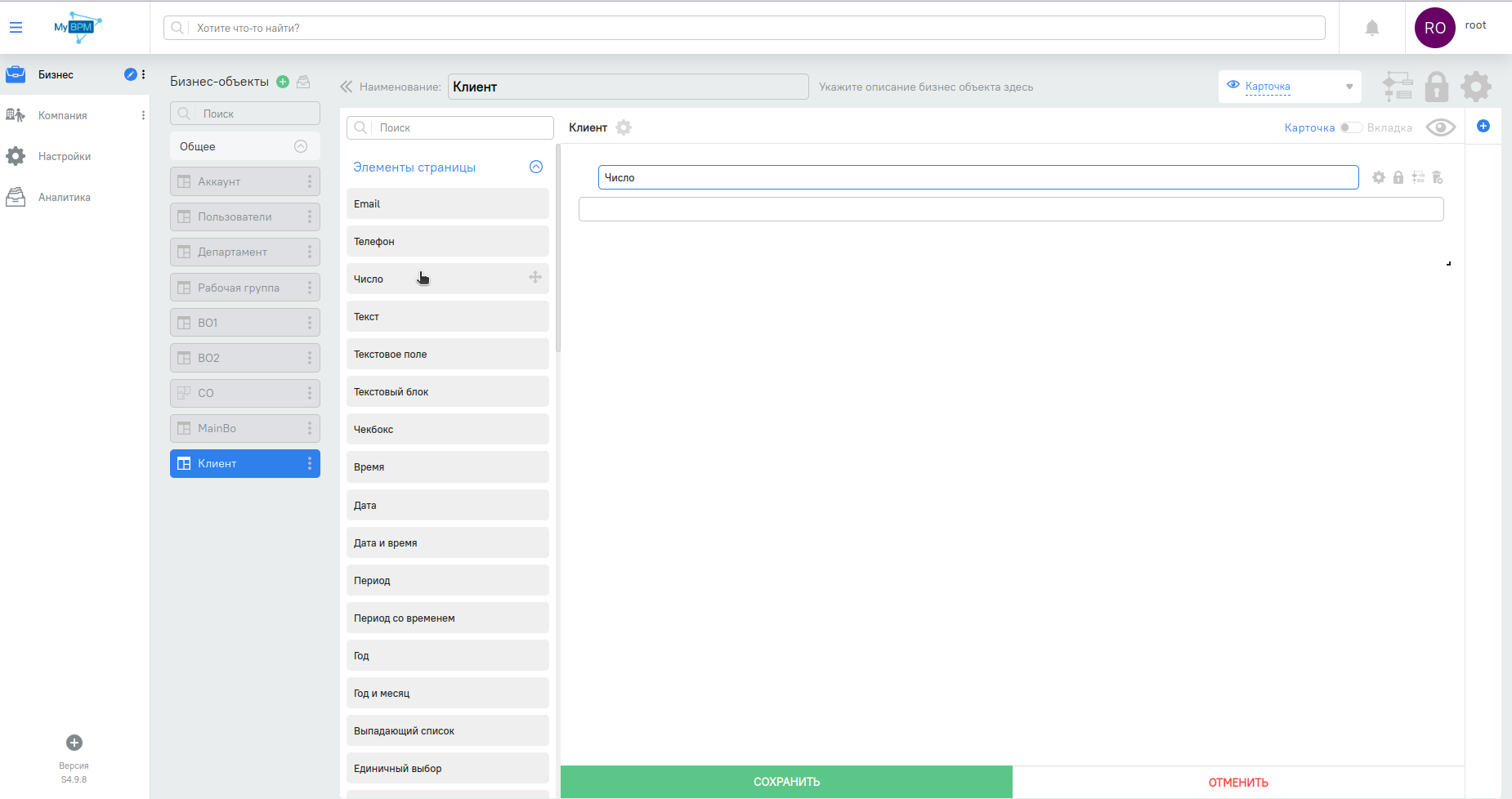This screenshot has width=1512, height=799.
Task: Click the move handle on Число element
Action: coord(535,277)
